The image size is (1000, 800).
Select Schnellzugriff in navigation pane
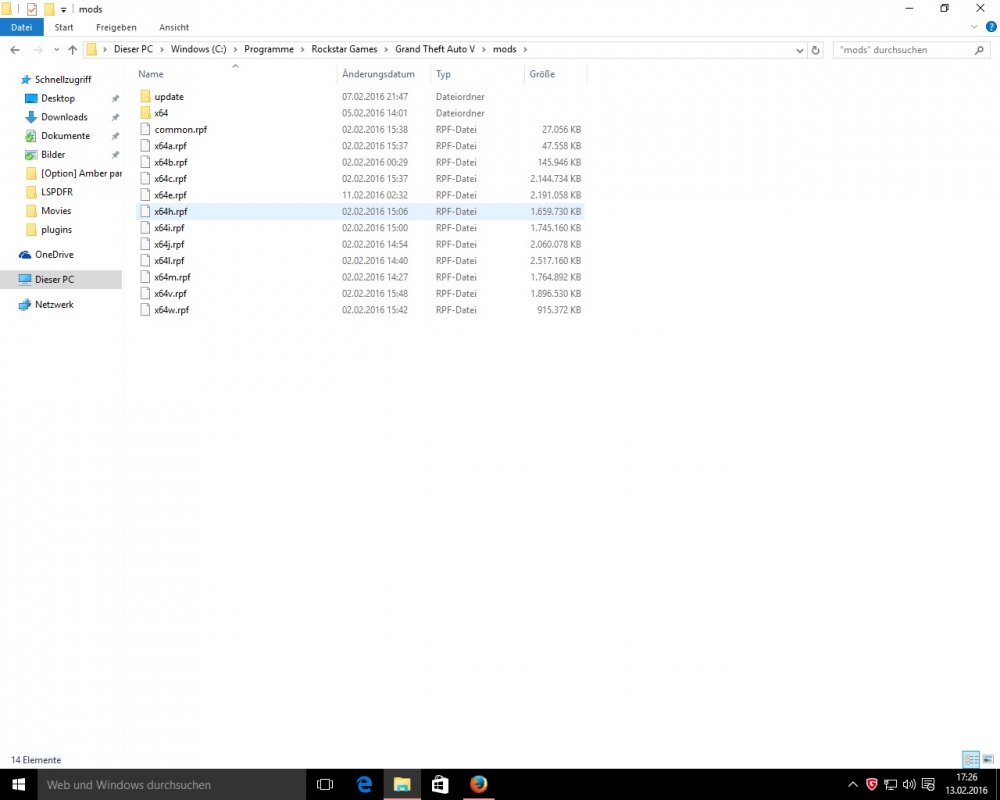point(62,80)
